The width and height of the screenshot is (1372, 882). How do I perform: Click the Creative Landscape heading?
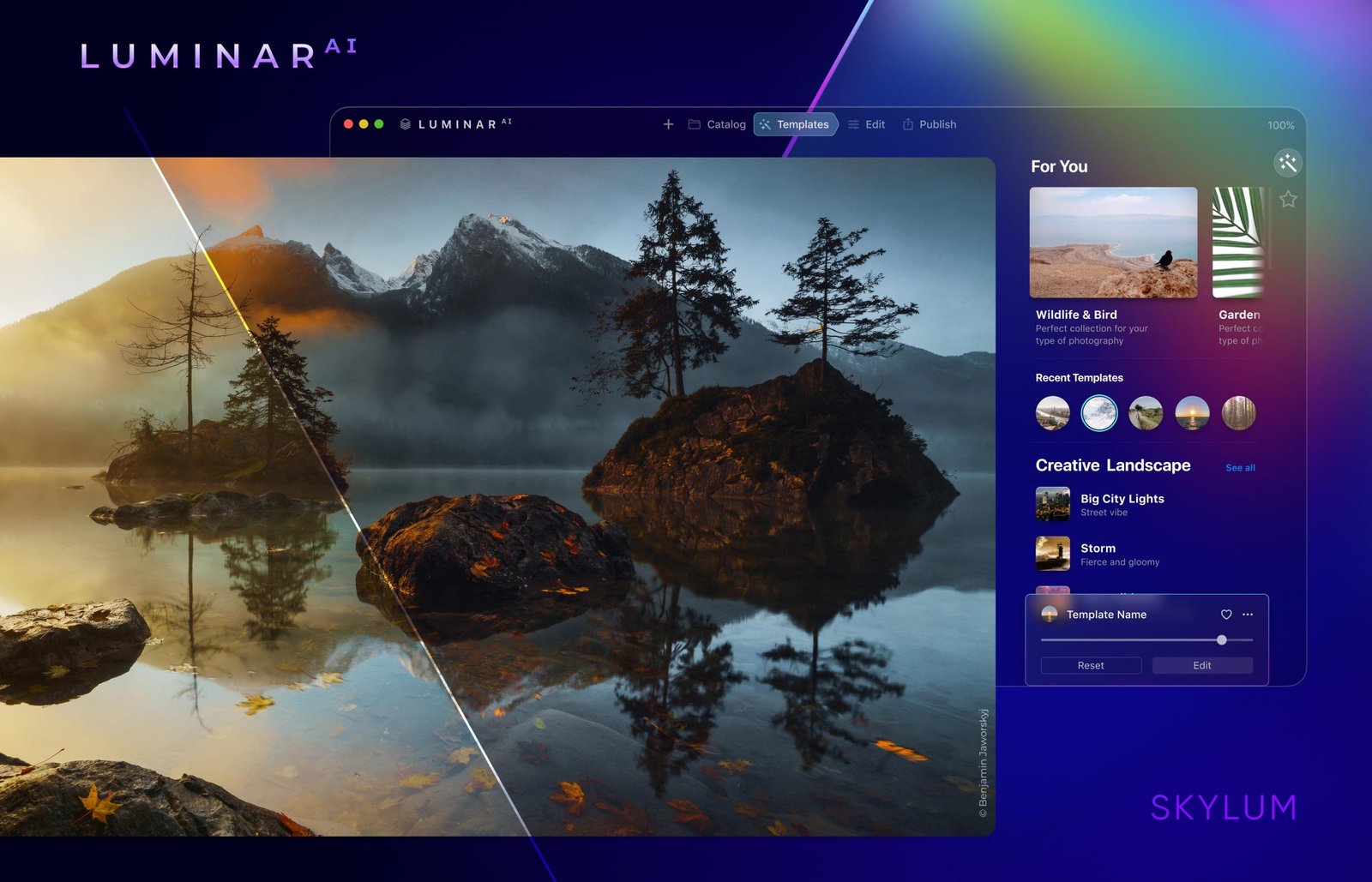click(1113, 465)
